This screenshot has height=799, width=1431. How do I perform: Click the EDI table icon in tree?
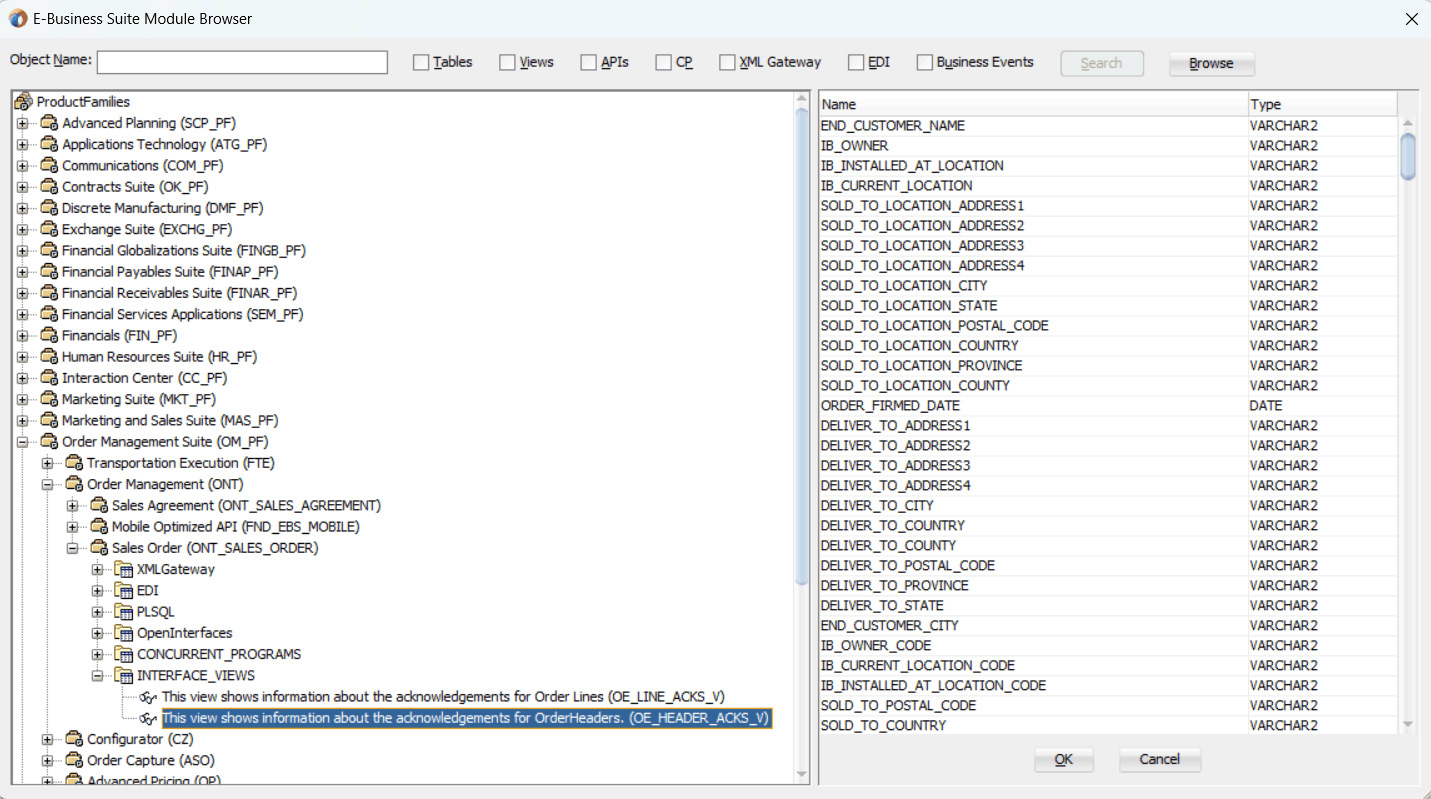[x=124, y=591]
